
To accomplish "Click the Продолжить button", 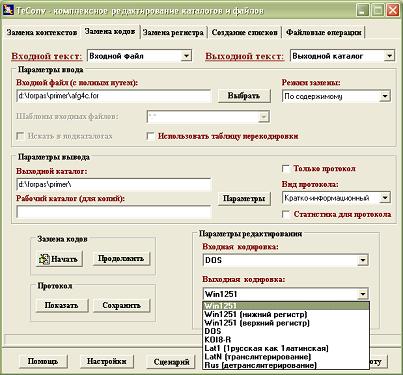I will tap(121, 259).
